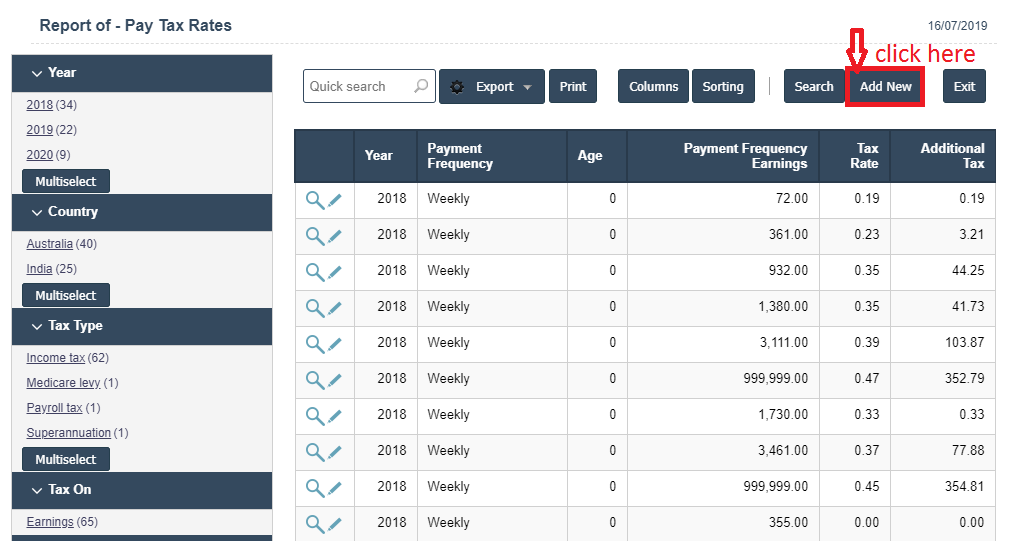Click the quick search magnifier icon
The image size is (1012, 541).
click(x=421, y=86)
